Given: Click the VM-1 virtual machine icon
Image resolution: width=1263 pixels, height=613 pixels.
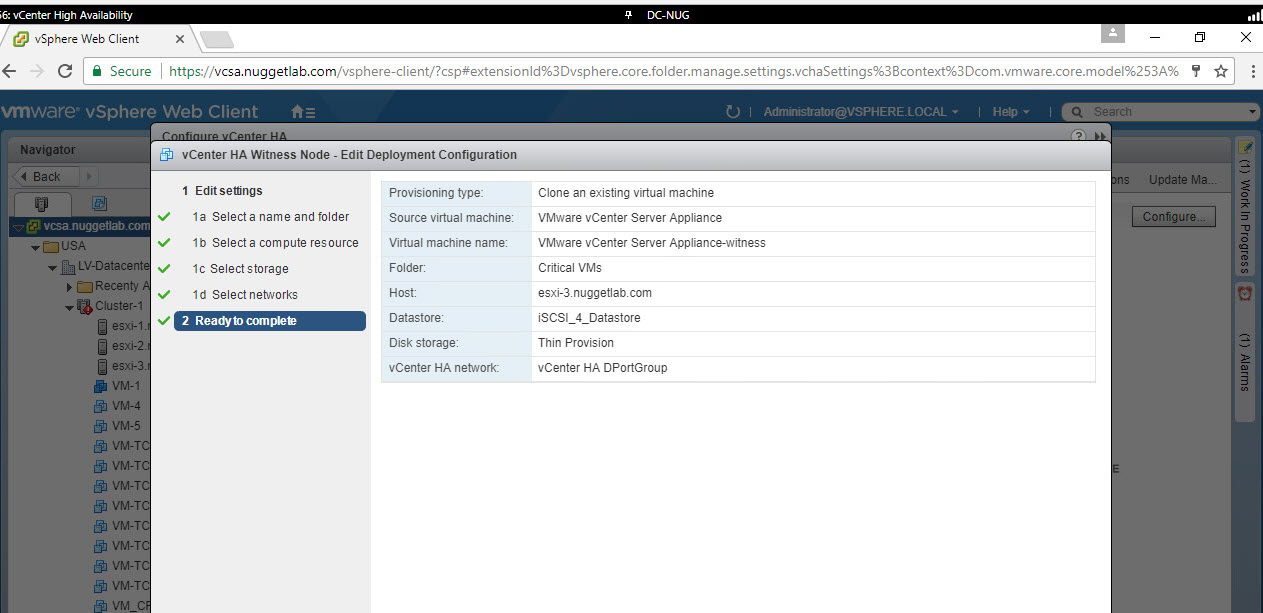Looking at the screenshot, I should (101, 386).
